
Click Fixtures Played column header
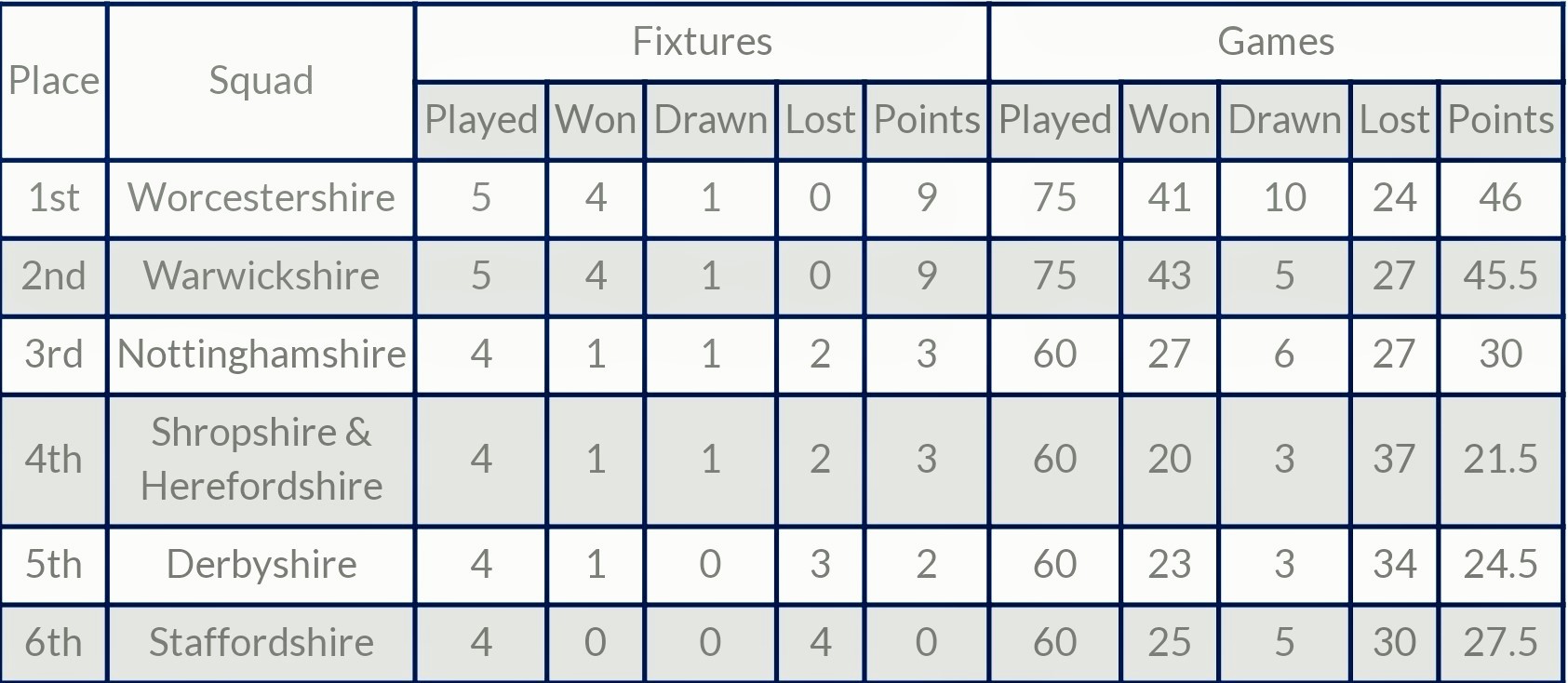click(x=481, y=120)
